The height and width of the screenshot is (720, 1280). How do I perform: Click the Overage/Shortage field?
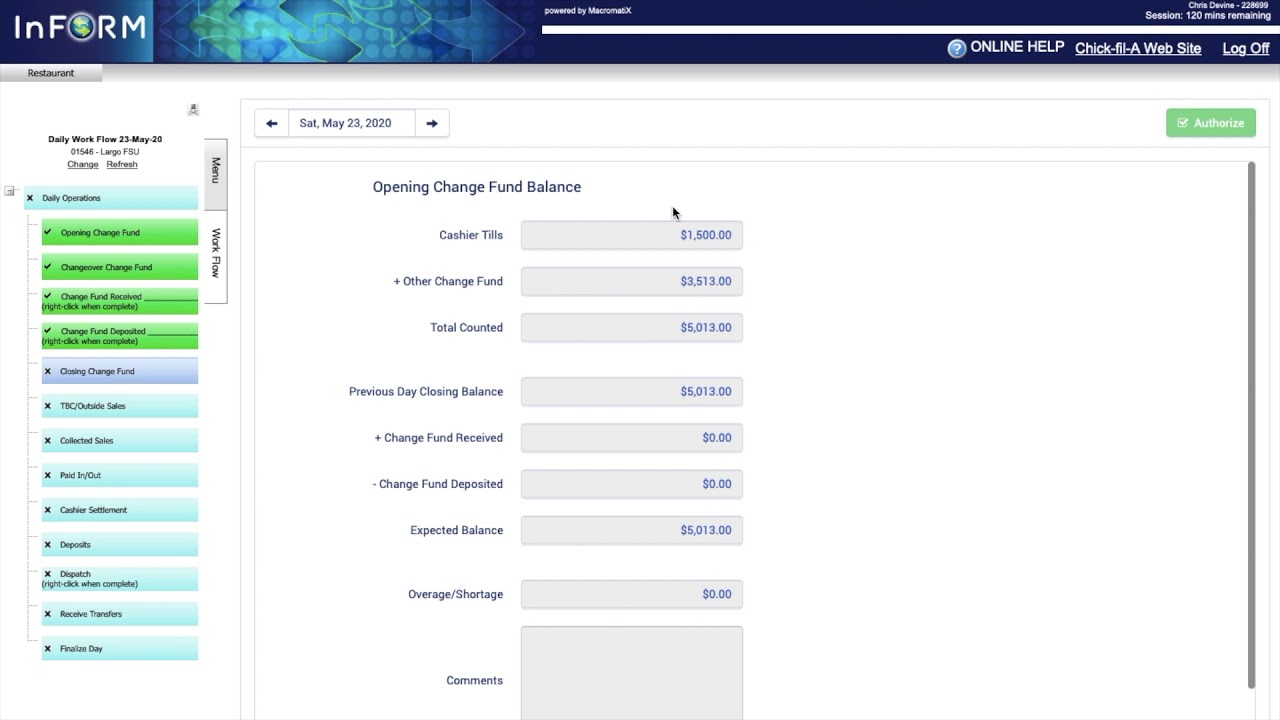[632, 594]
